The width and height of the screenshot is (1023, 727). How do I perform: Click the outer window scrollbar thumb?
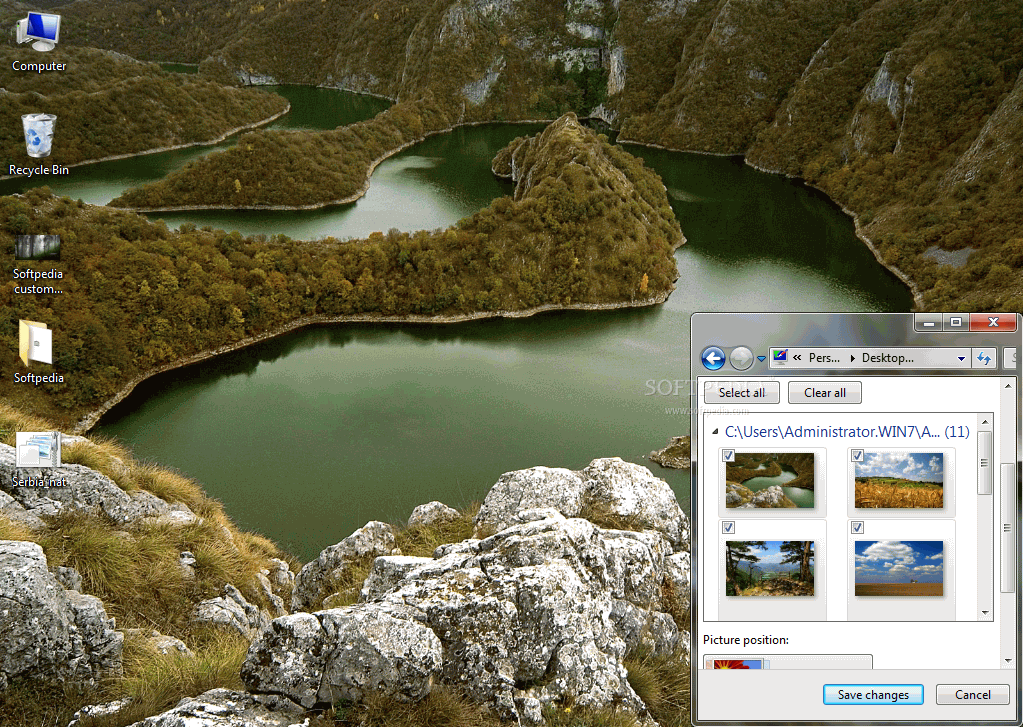1008,527
